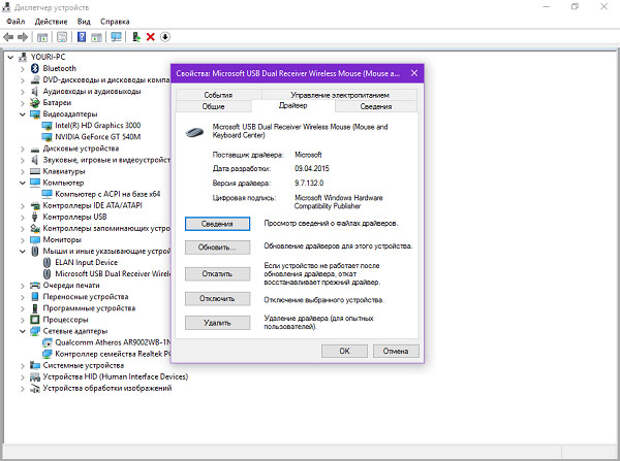Select Программные устройства row
This screenshot has height=461, width=620.
89,308
